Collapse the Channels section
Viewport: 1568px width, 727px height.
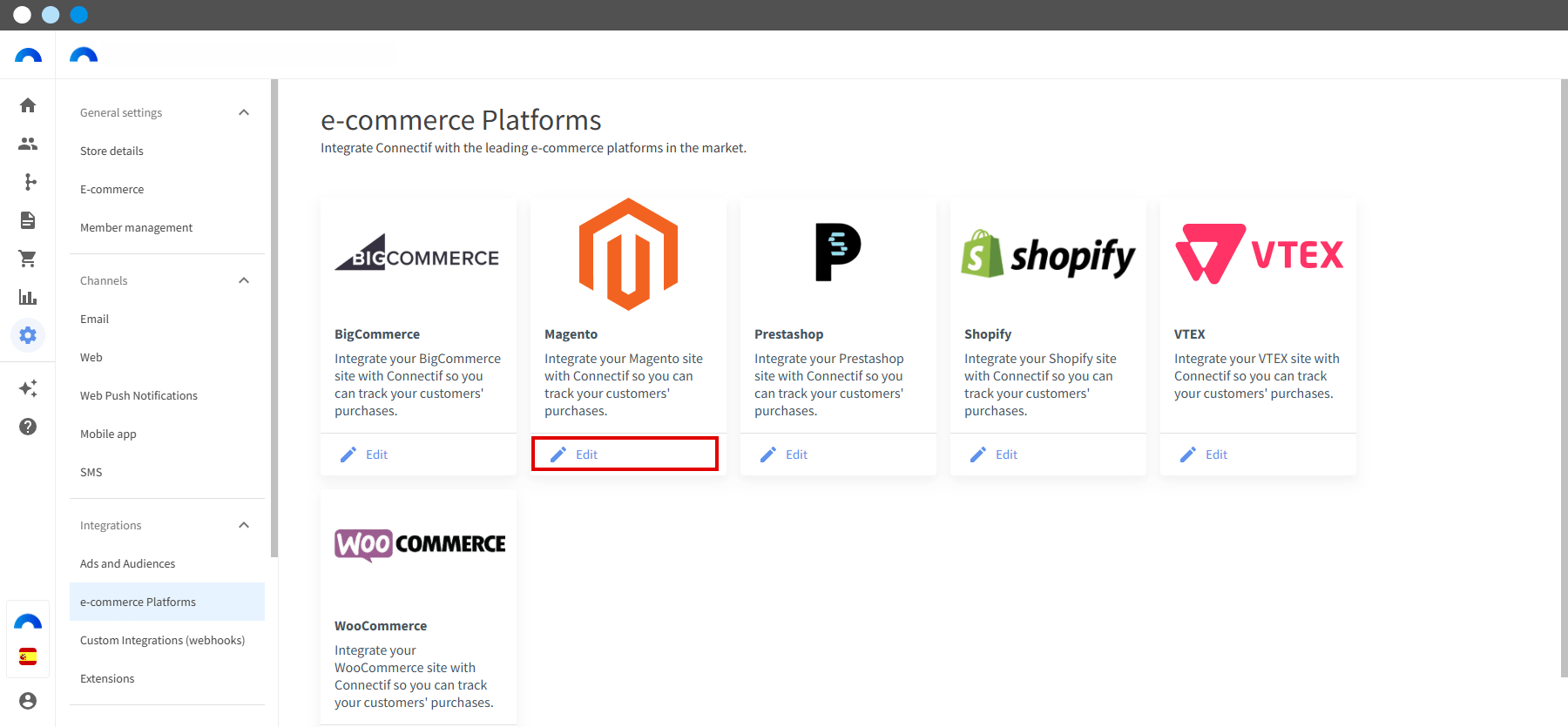[x=244, y=280]
